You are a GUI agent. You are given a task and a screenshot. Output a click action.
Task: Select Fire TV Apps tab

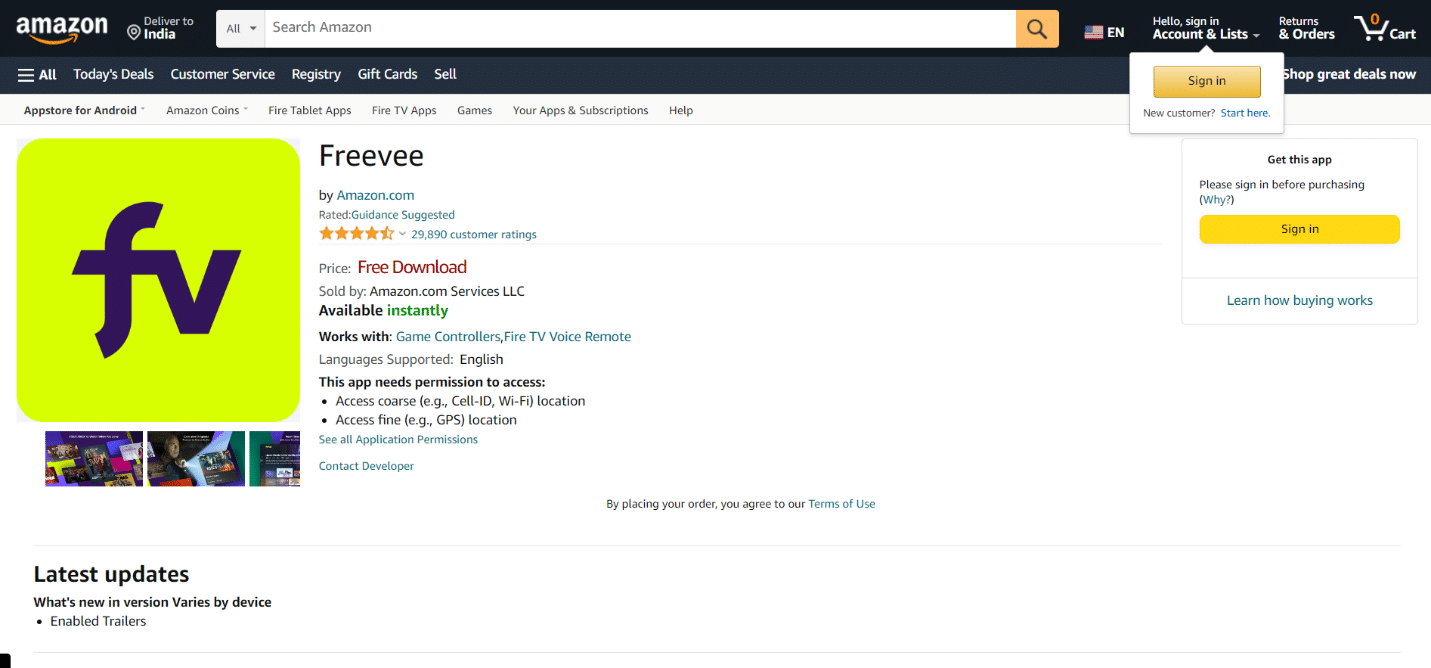[404, 110]
